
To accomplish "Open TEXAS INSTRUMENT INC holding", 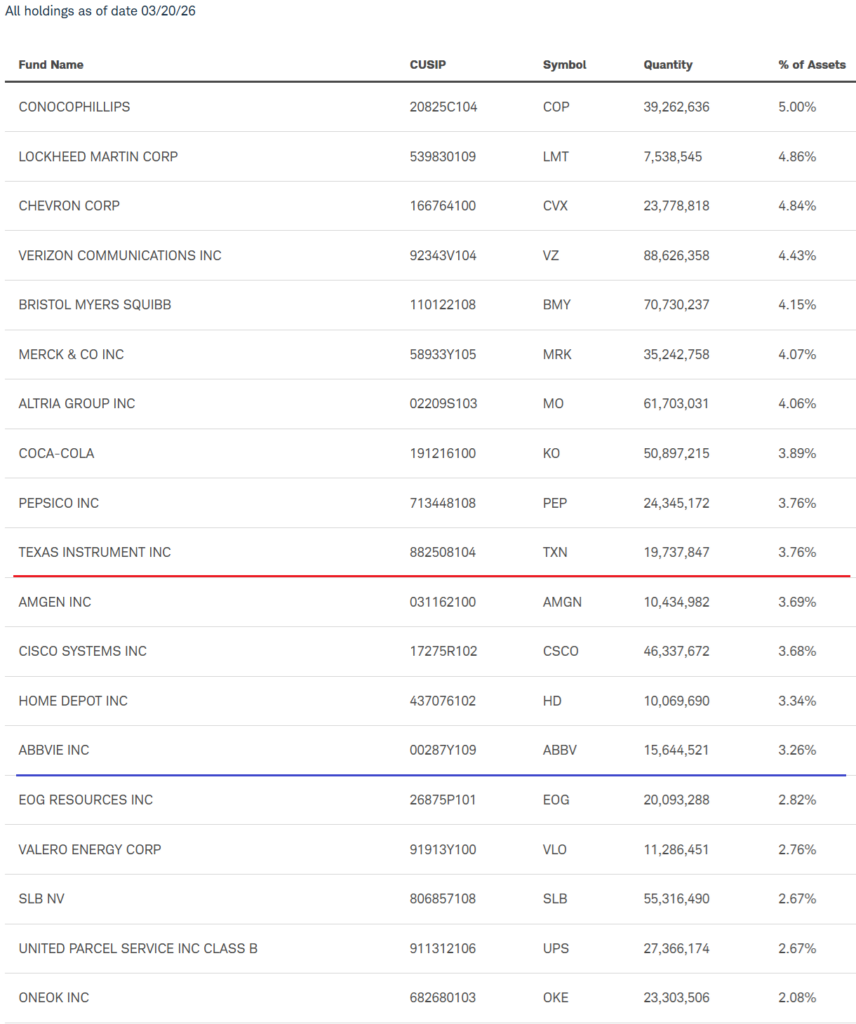I will pyautogui.click(x=94, y=552).
